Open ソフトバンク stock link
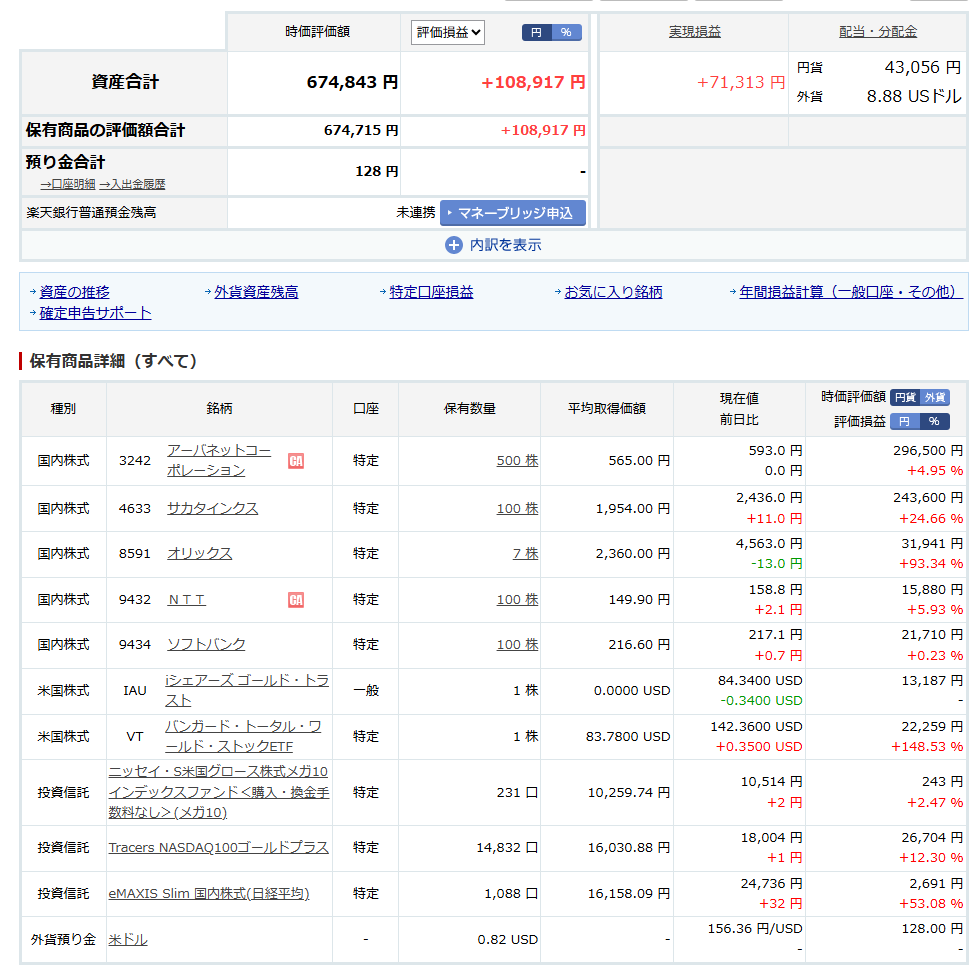 point(206,644)
